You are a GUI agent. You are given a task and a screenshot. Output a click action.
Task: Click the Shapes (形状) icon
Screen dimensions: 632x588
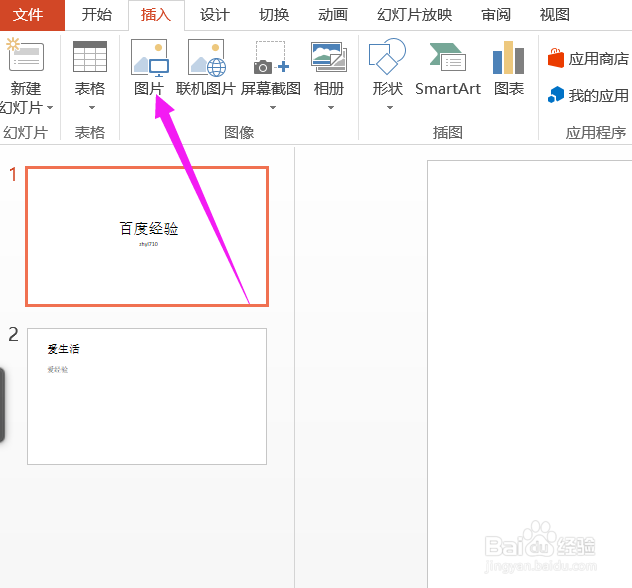coord(387,56)
